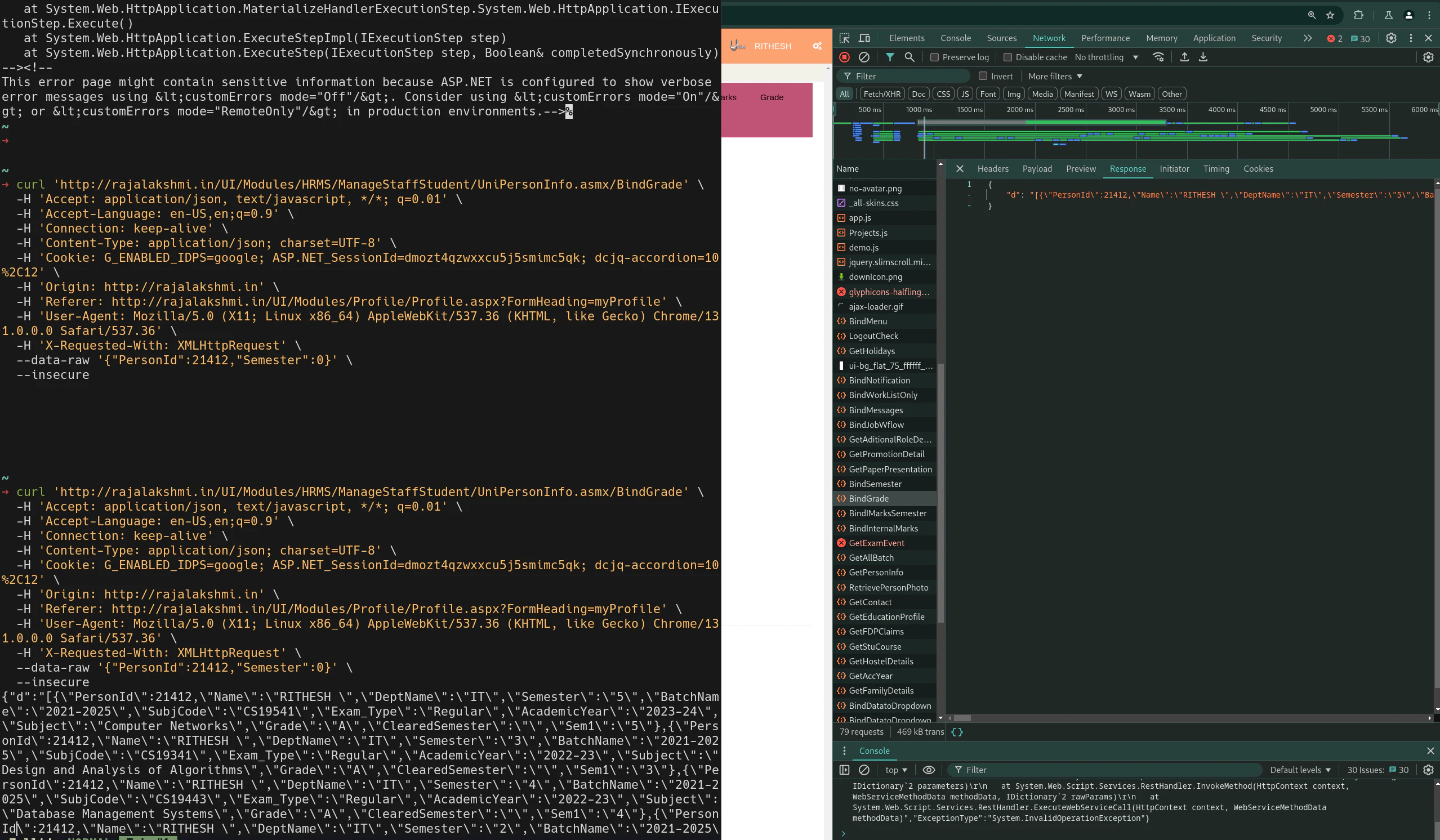Select the BindInternalMarks network request

coord(884,527)
